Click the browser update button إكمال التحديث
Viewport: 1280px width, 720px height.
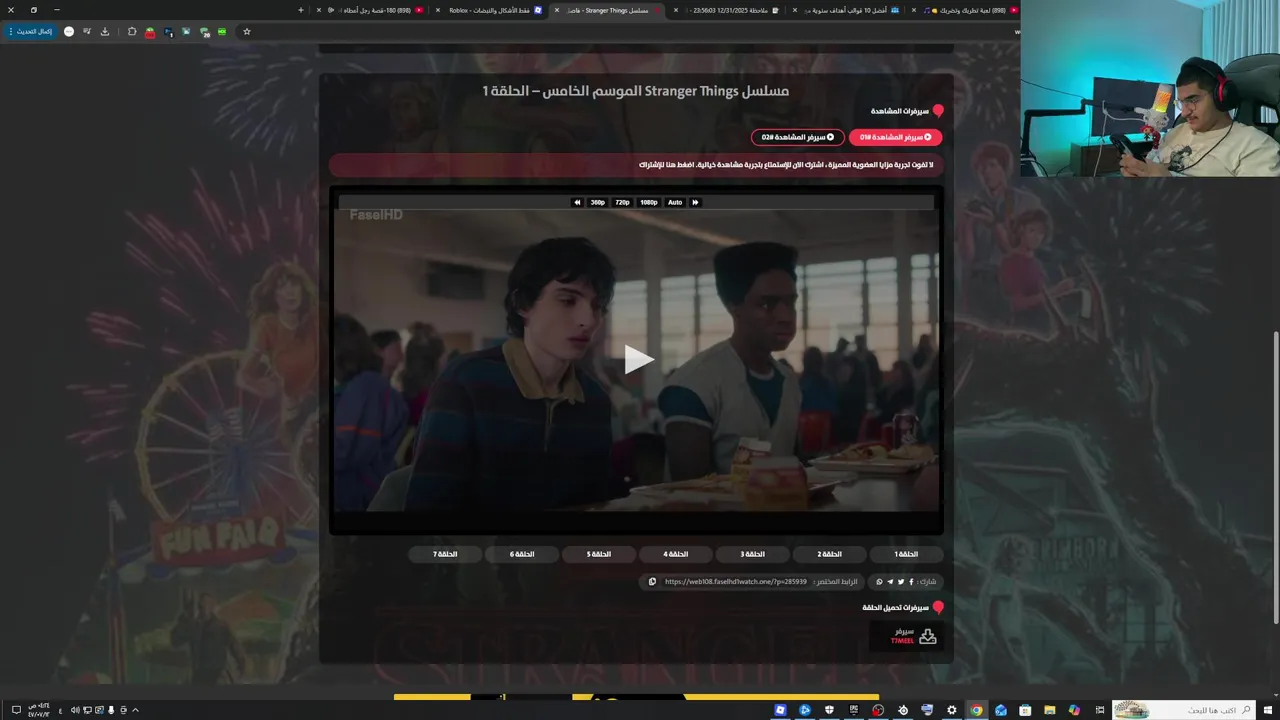(30, 31)
